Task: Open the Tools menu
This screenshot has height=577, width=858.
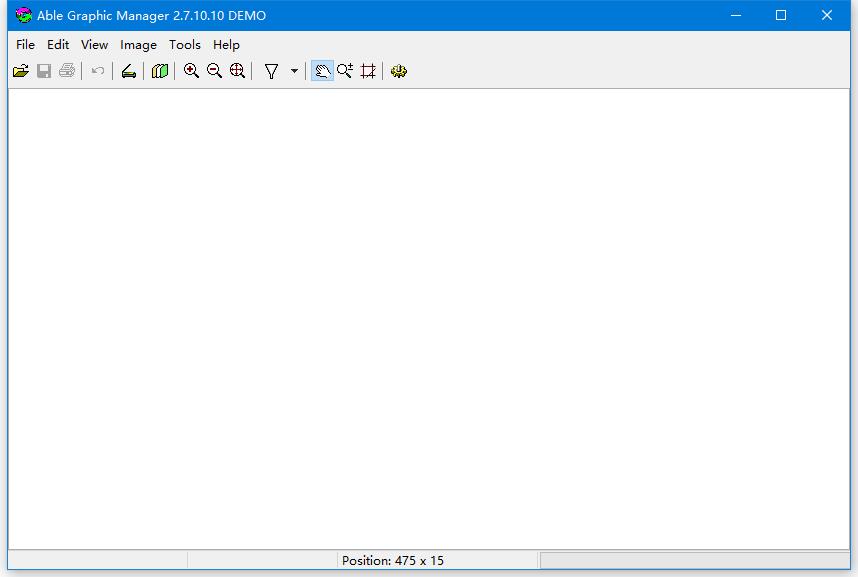Action: click(184, 45)
